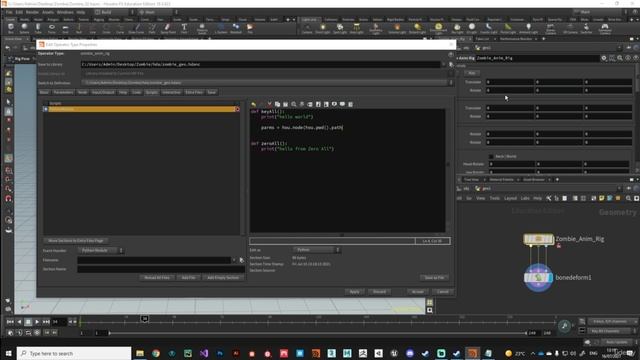Screen dimensions: 640x360
Task: Click the timeline jump to first frame button
Action: tap(10, 322)
